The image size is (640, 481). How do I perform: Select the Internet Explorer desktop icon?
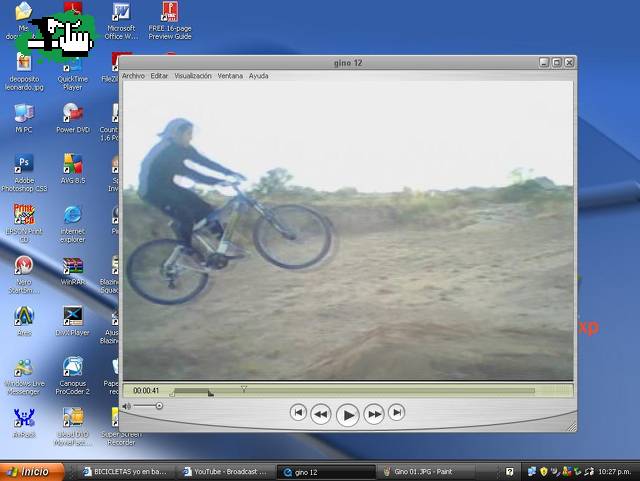point(72,222)
